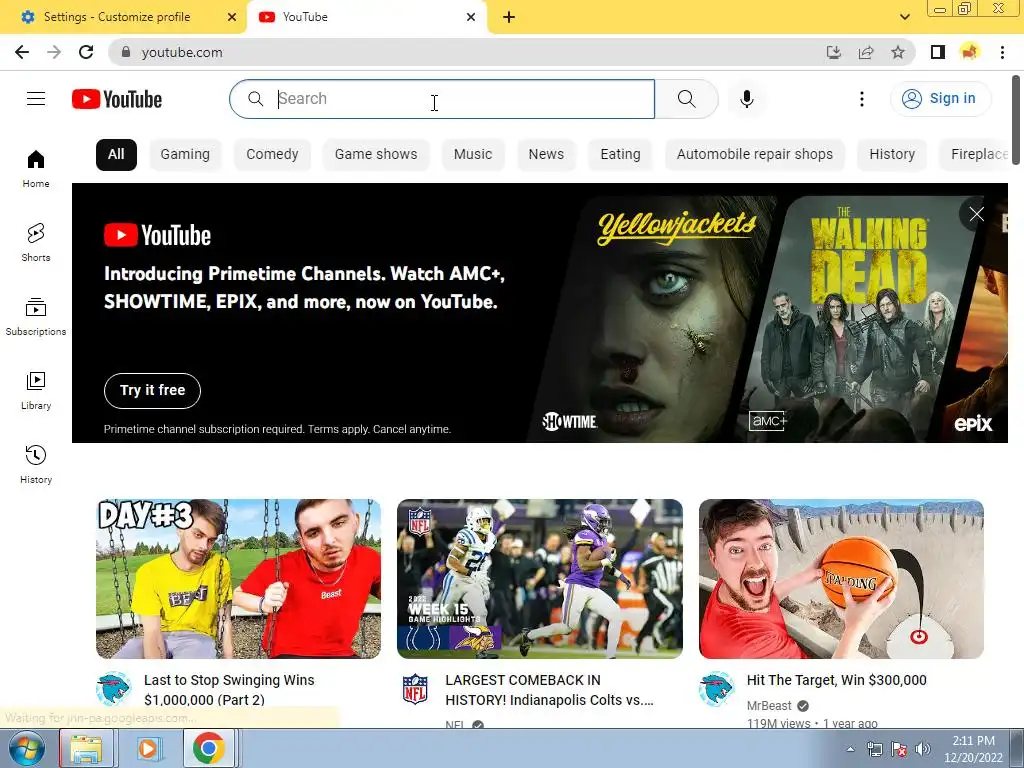The image size is (1024, 768).
Task: Go to Home in sidebar
Action: click(36, 169)
